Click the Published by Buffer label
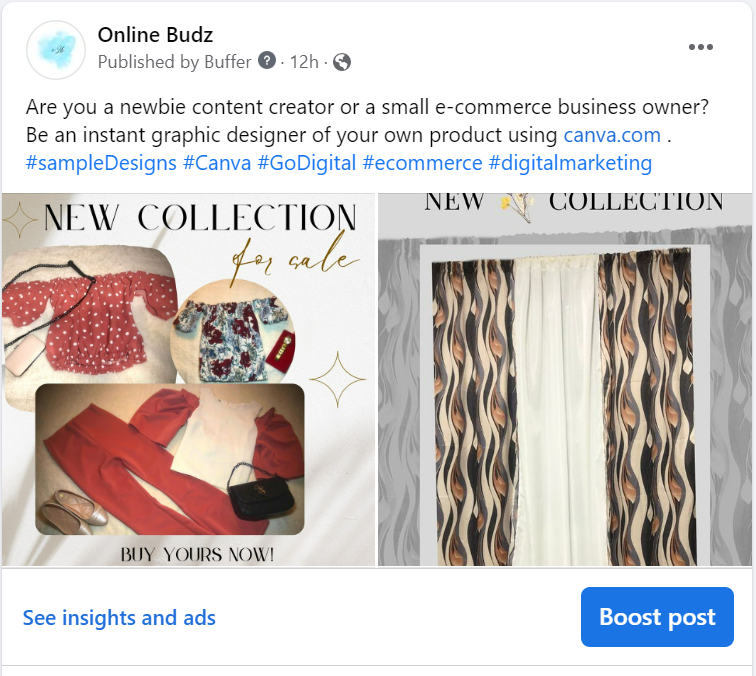Screen dimensions: 756x676 [176, 62]
